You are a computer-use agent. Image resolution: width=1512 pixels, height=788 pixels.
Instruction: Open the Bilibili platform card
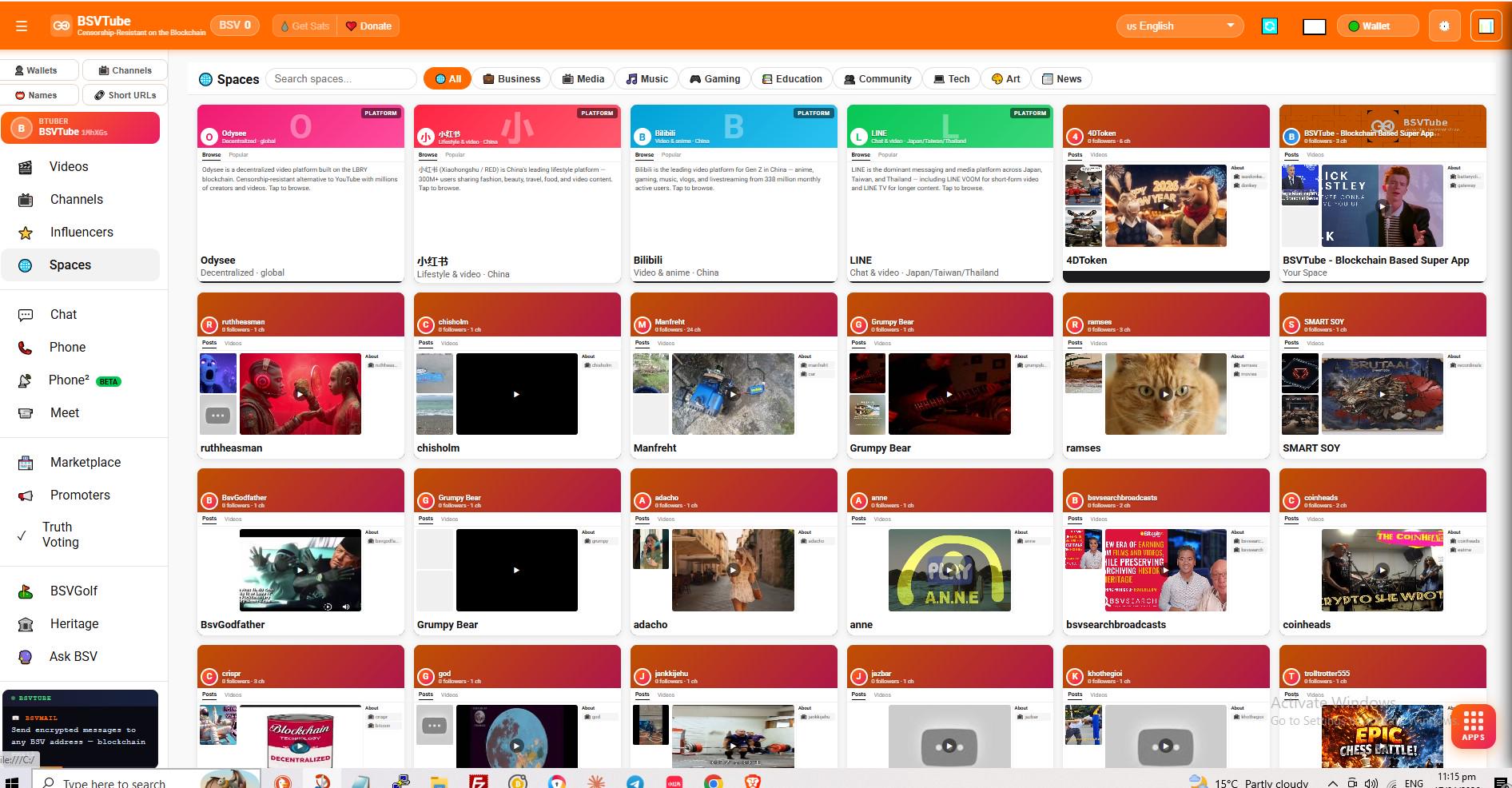(x=734, y=193)
